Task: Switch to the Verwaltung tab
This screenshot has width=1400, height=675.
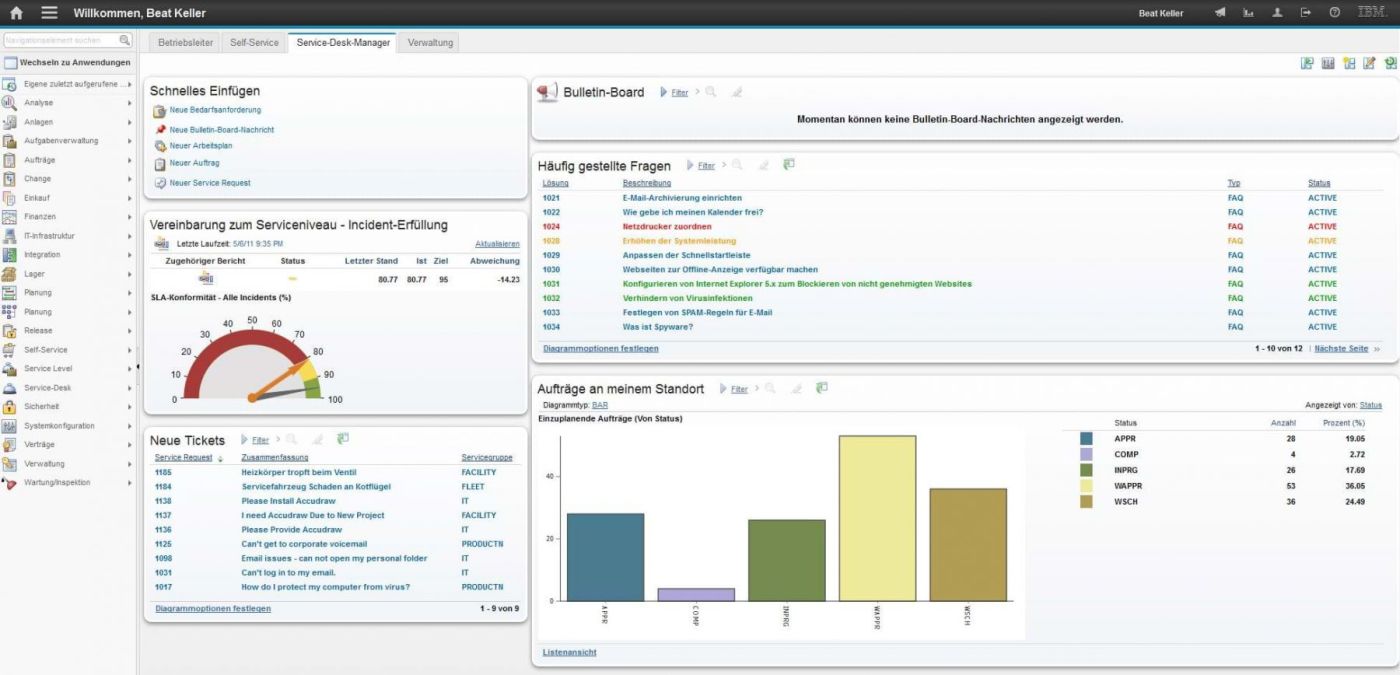Action: (x=429, y=43)
